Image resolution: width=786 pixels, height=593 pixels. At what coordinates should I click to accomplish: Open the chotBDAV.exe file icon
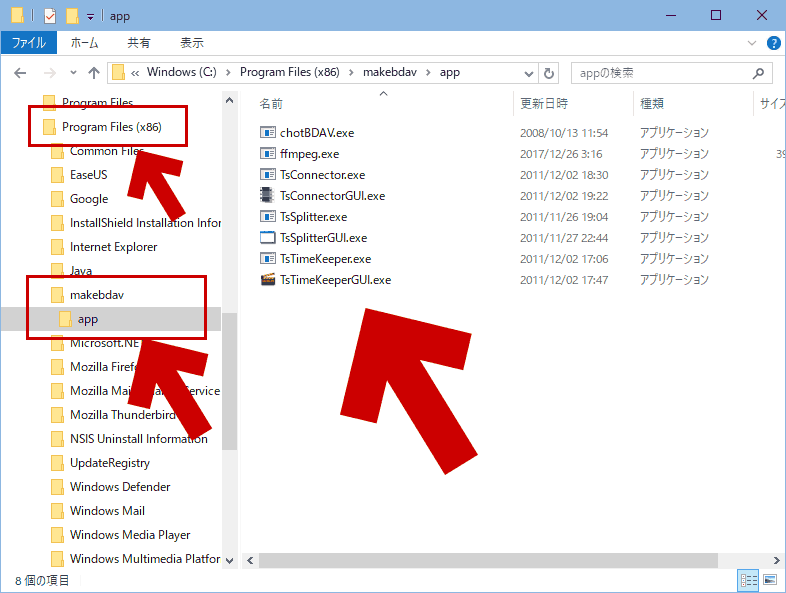268,132
